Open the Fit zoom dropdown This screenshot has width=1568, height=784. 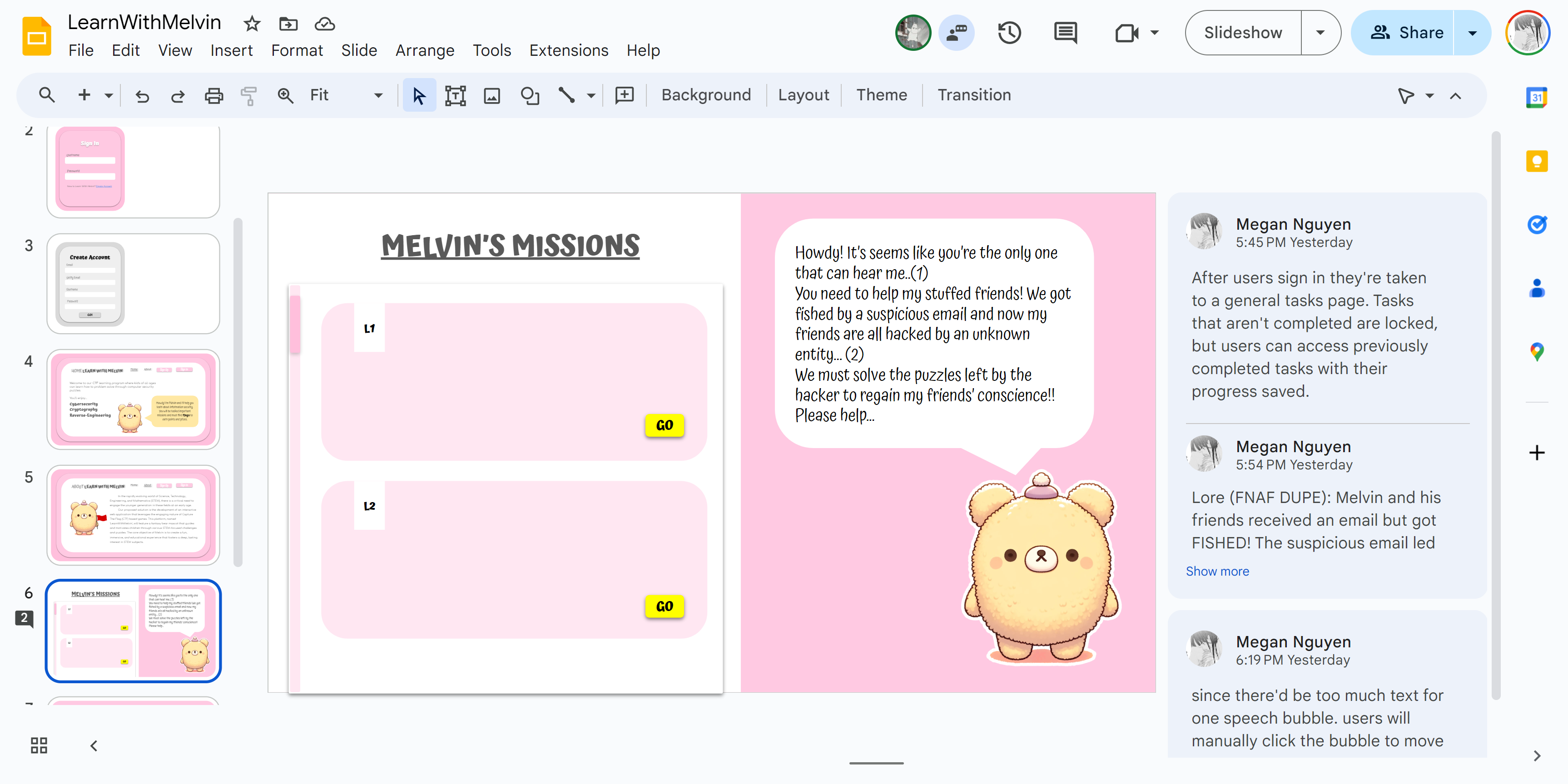pyautogui.click(x=377, y=95)
